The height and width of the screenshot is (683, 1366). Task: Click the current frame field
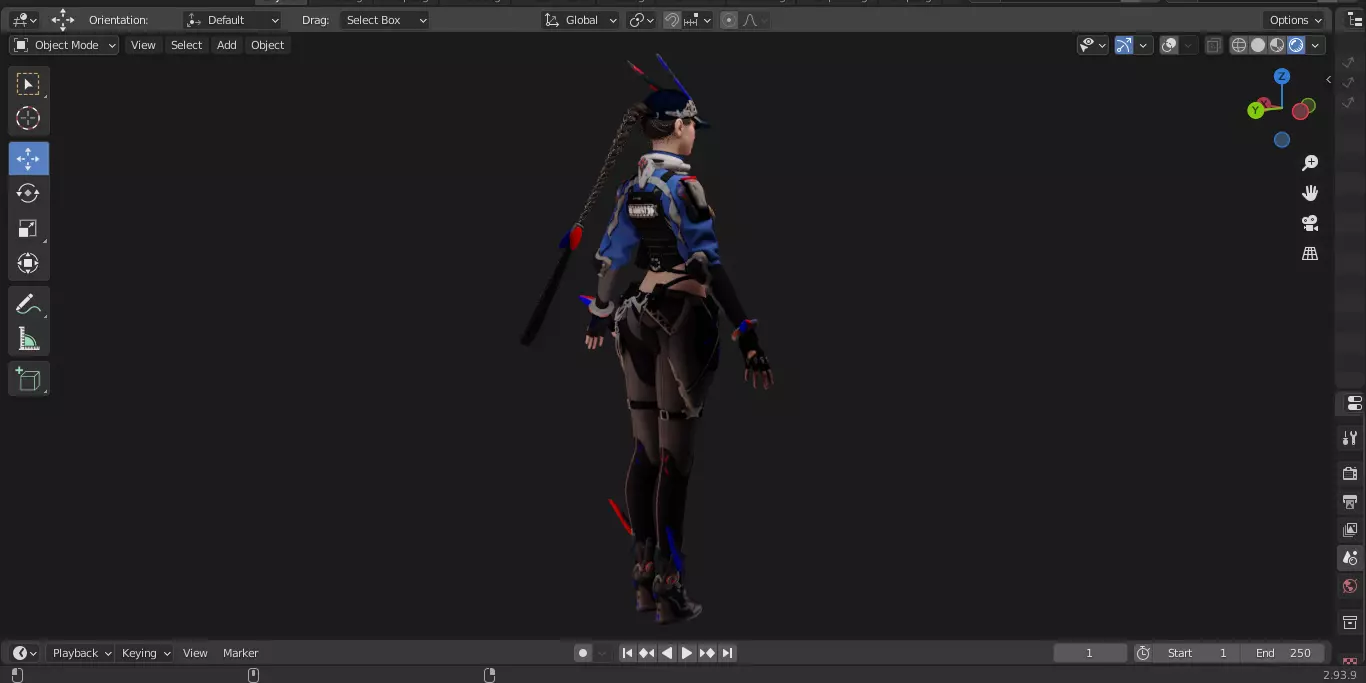coord(1090,653)
